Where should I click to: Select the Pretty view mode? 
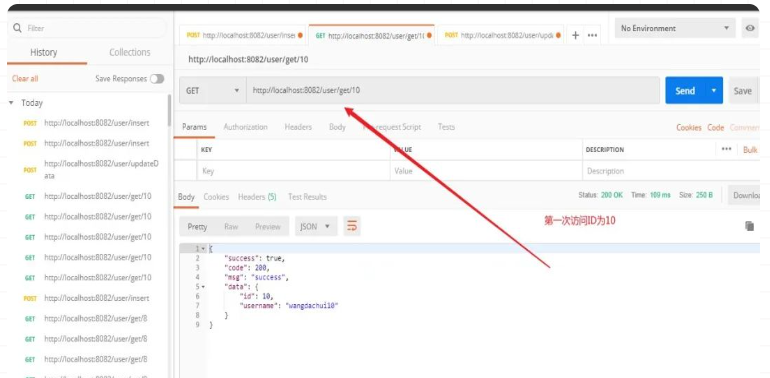point(197,226)
